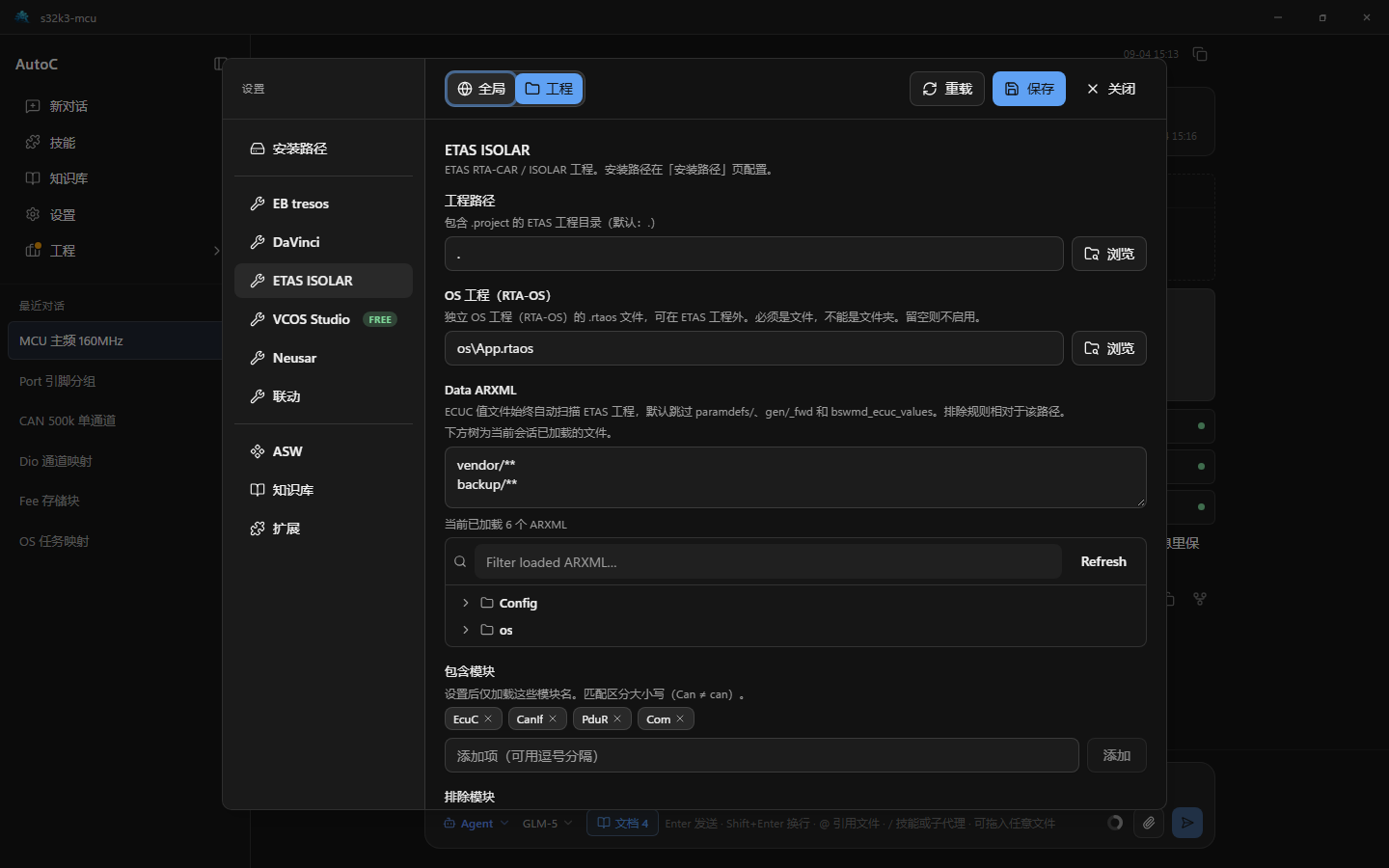
Task: Click the branch icon below the chat message
Action: 1200,599
